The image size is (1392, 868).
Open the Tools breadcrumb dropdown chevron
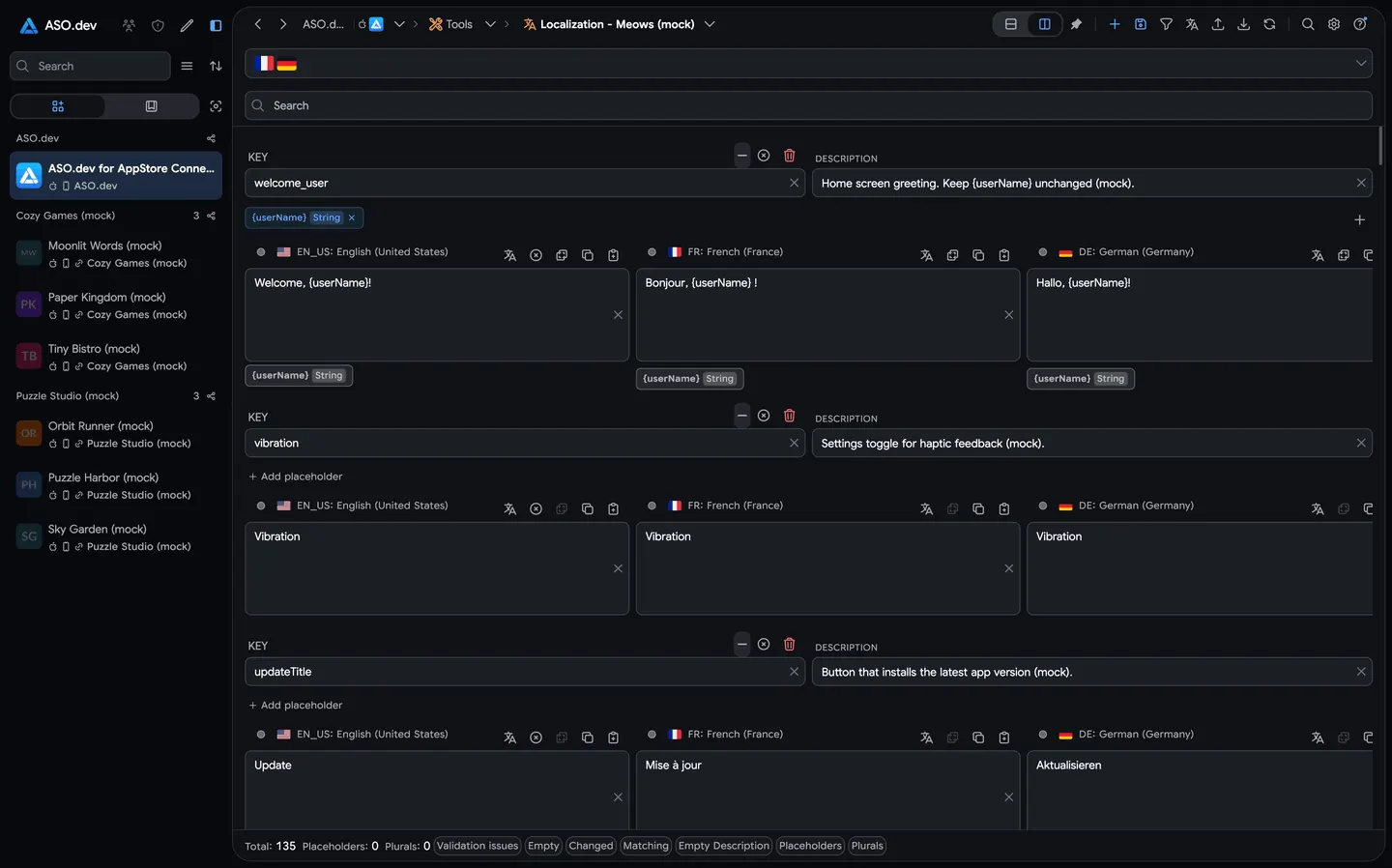[x=490, y=24]
